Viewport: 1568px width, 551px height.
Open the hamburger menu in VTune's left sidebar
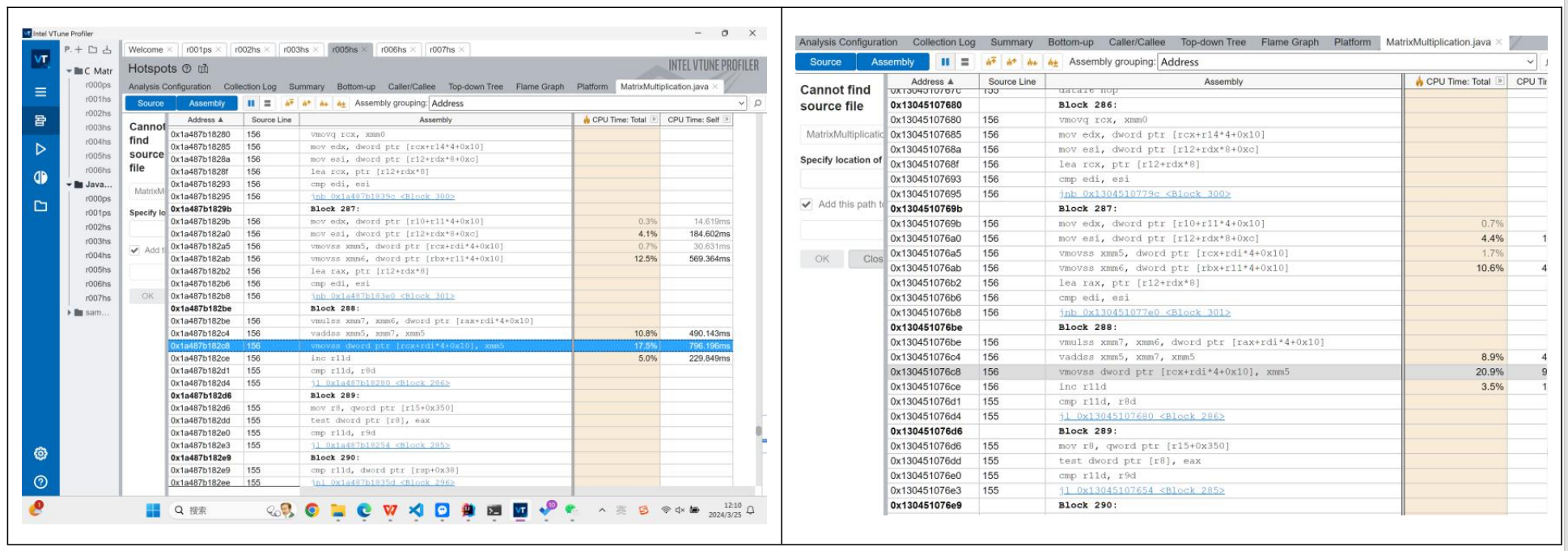click(40, 92)
